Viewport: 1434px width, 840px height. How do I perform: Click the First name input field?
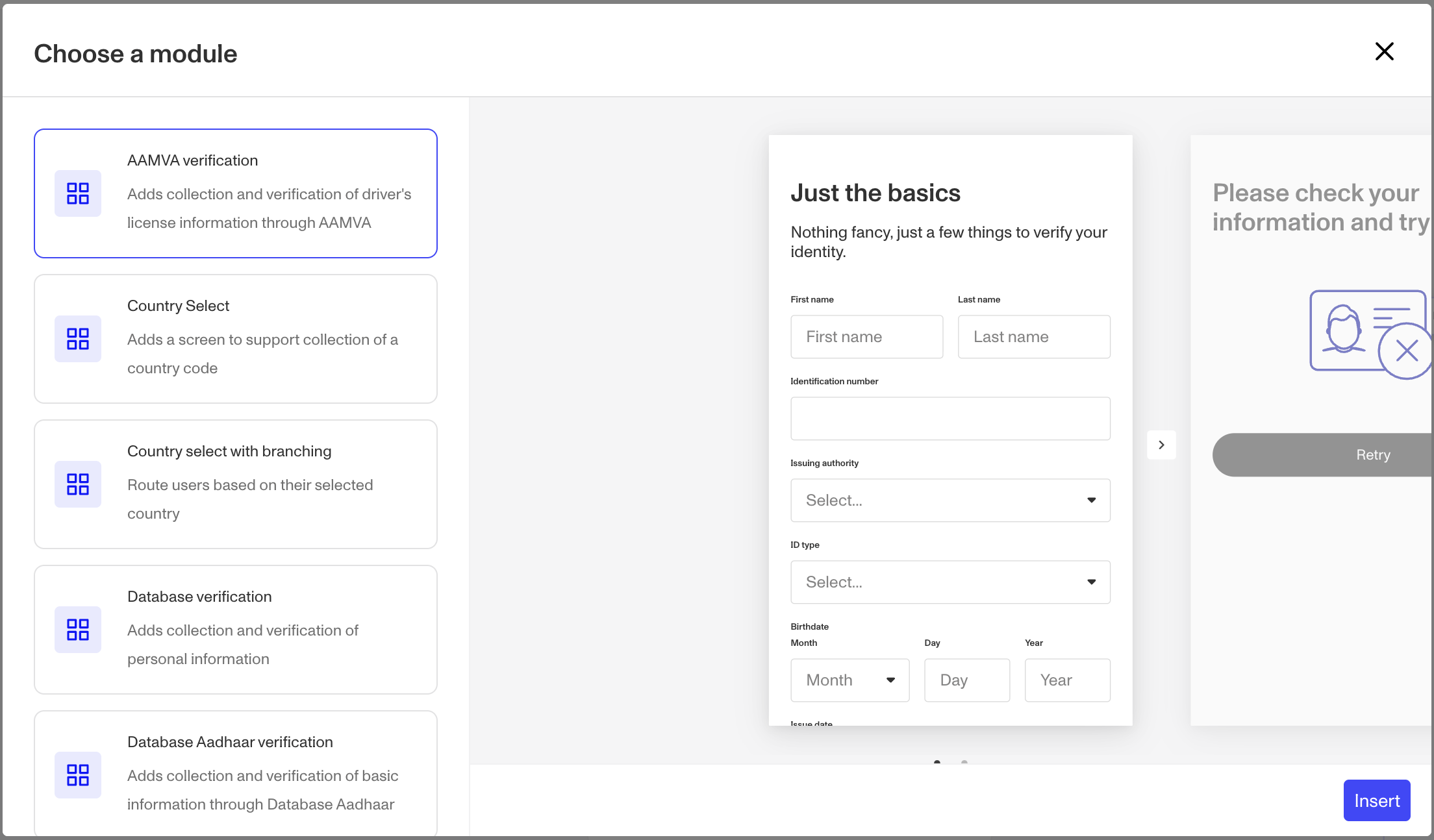click(866, 337)
